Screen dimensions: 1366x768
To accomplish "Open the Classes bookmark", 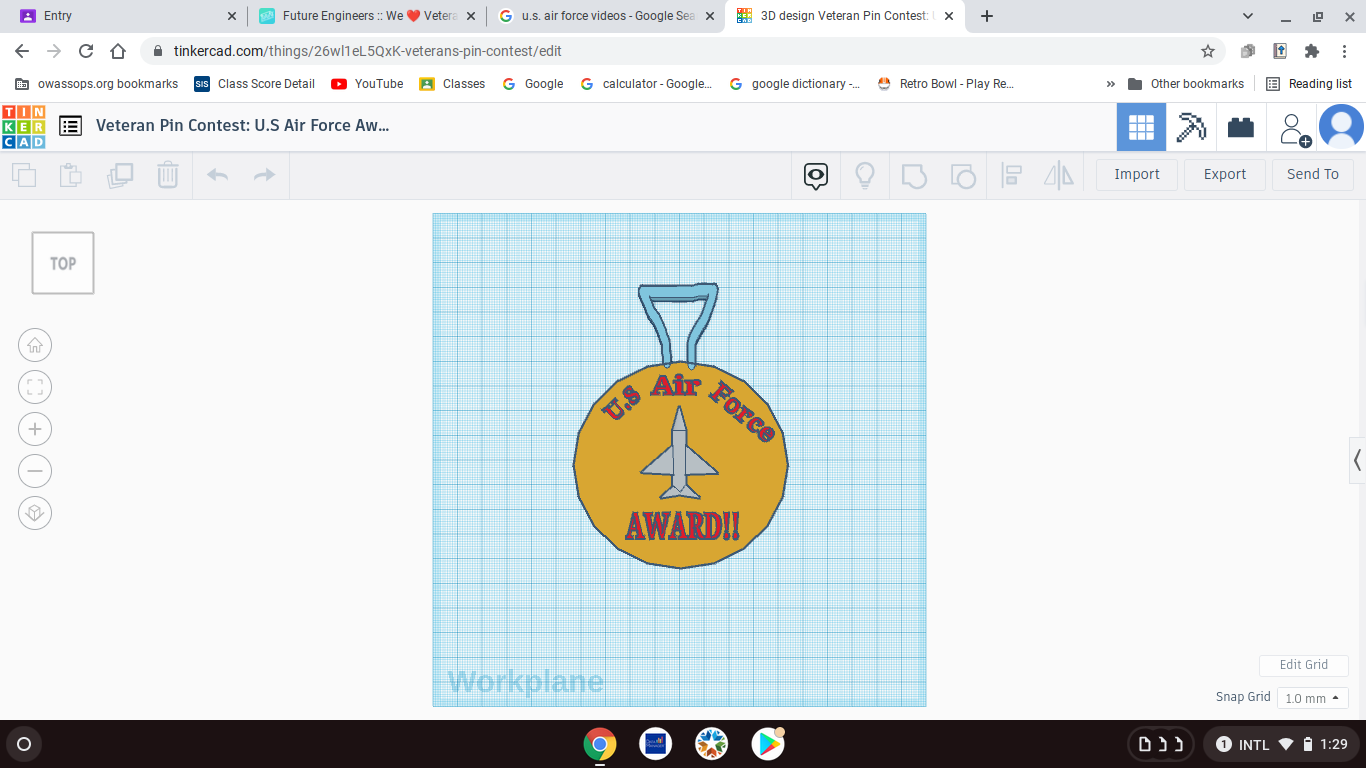I will [452, 84].
